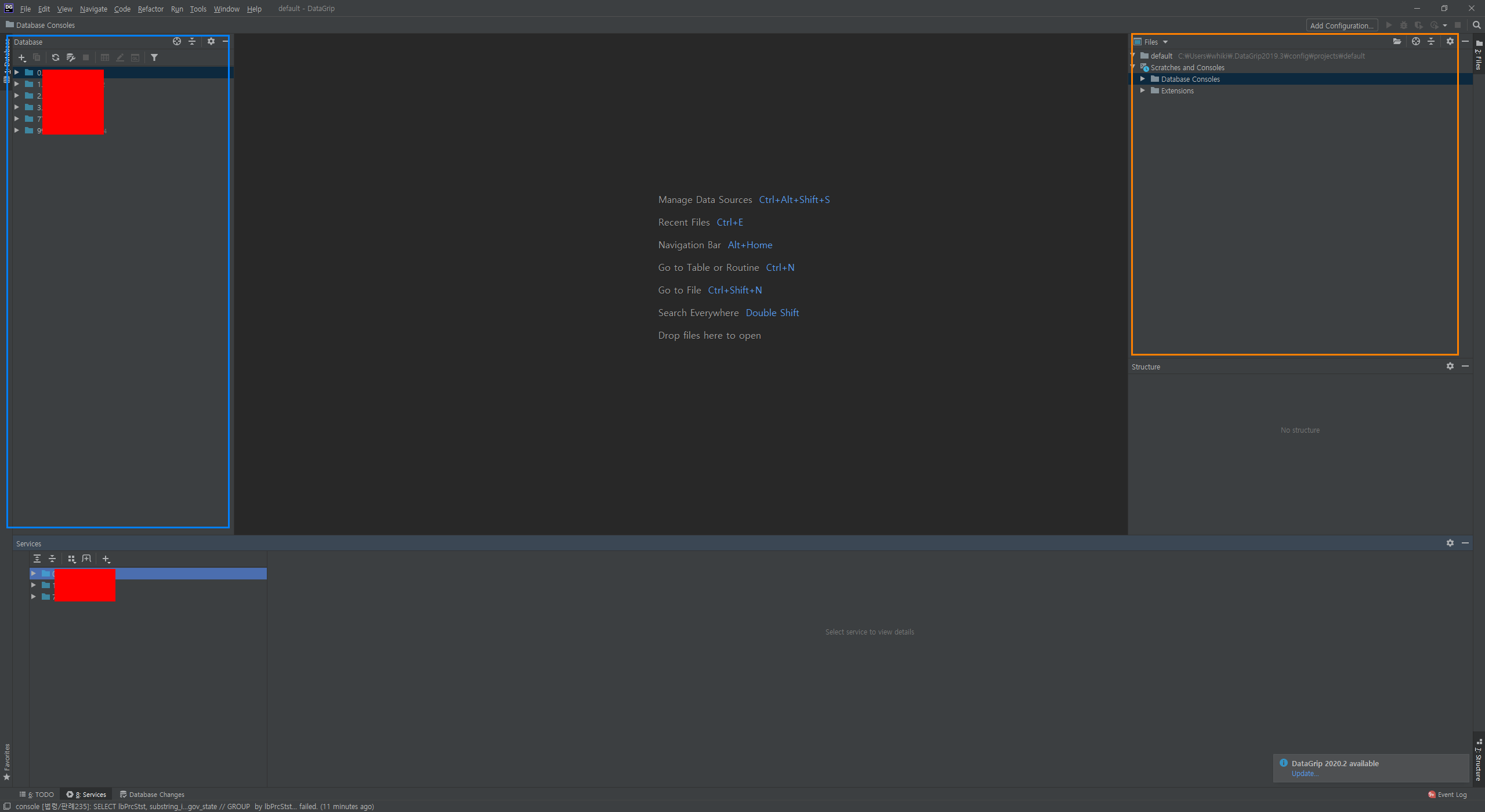Expand the Database Consoles folder in Files

[1142, 79]
